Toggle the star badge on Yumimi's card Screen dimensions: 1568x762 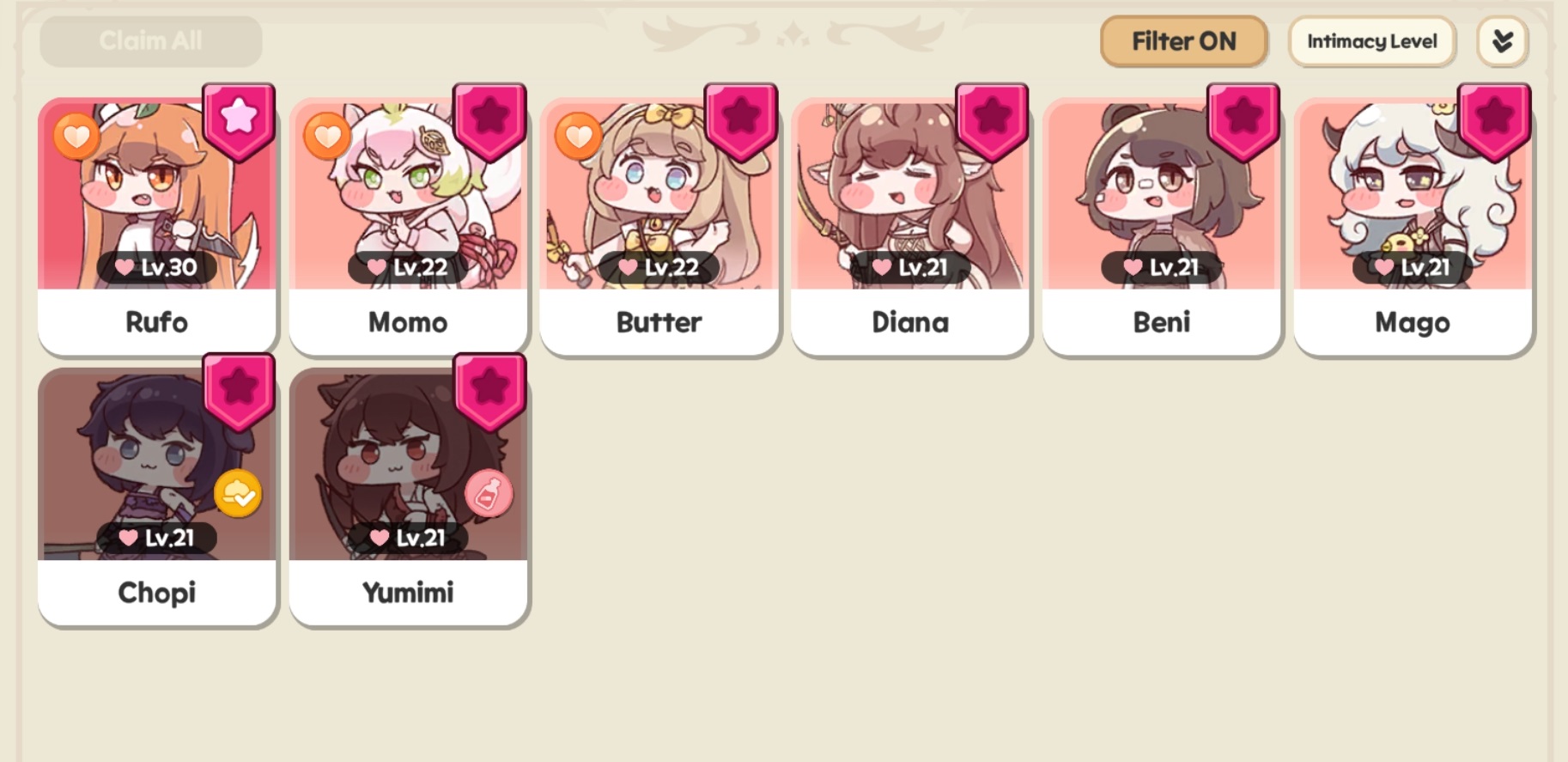(x=489, y=391)
